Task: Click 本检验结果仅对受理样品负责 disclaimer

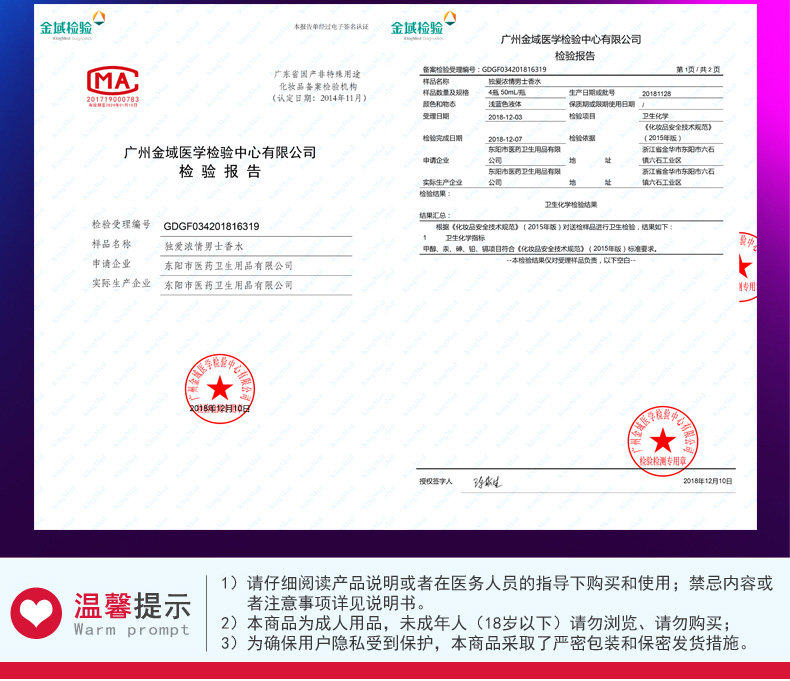Action: click(571, 260)
